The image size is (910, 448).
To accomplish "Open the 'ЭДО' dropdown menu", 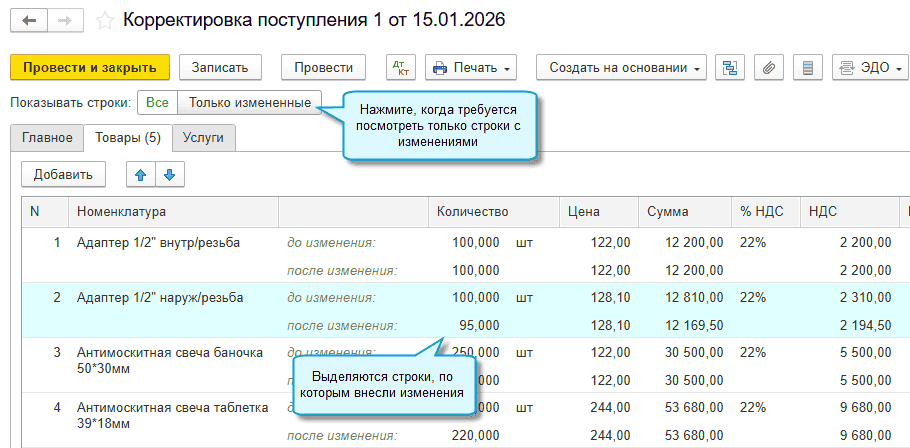I will tap(870, 68).
